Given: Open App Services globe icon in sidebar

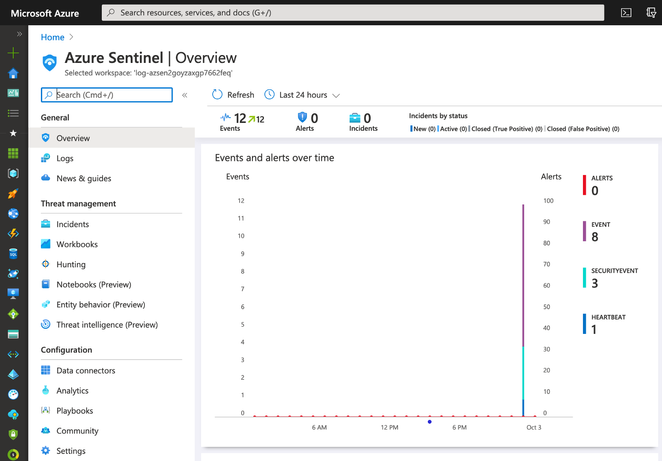Looking at the screenshot, I should [x=13, y=213].
